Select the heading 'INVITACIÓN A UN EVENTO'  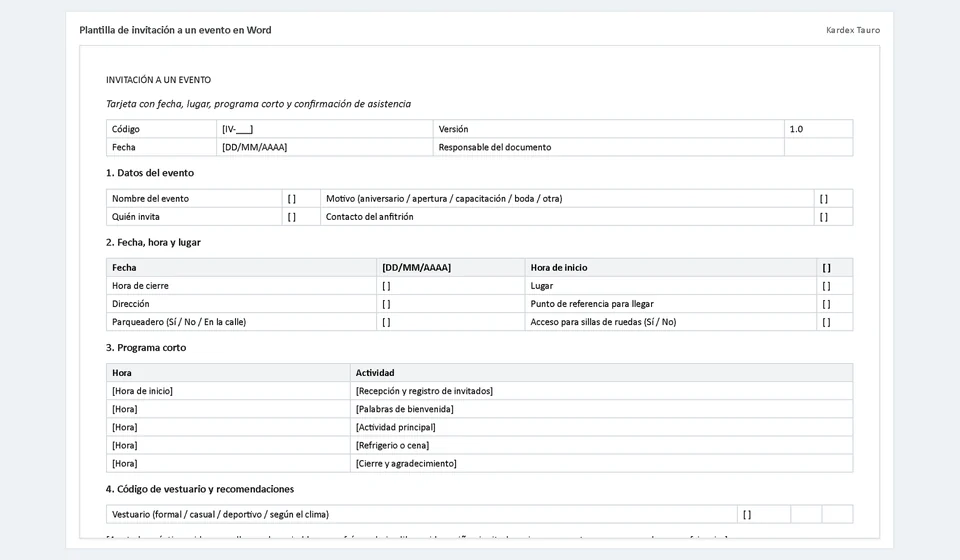[159, 80]
